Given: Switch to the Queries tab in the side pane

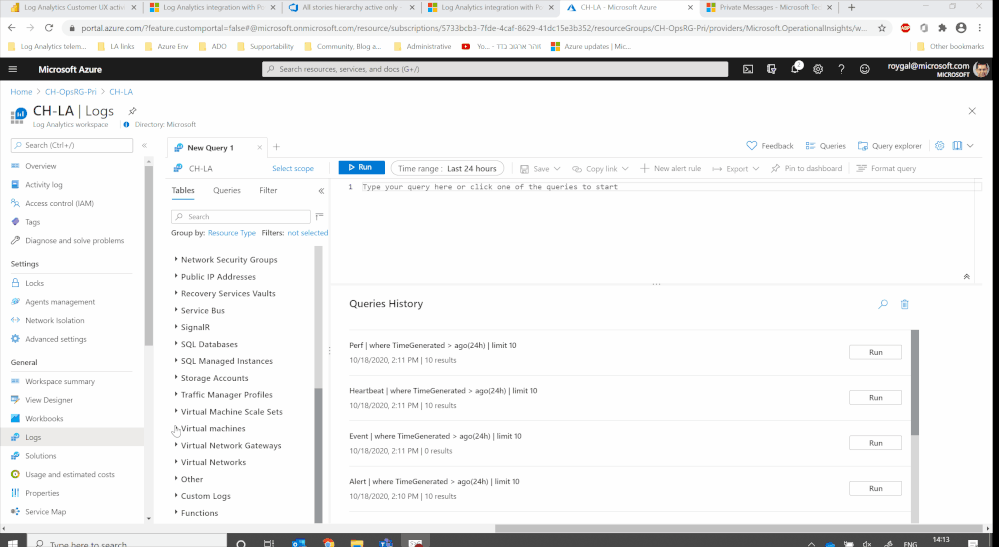Looking at the screenshot, I should [x=227, y=190].
